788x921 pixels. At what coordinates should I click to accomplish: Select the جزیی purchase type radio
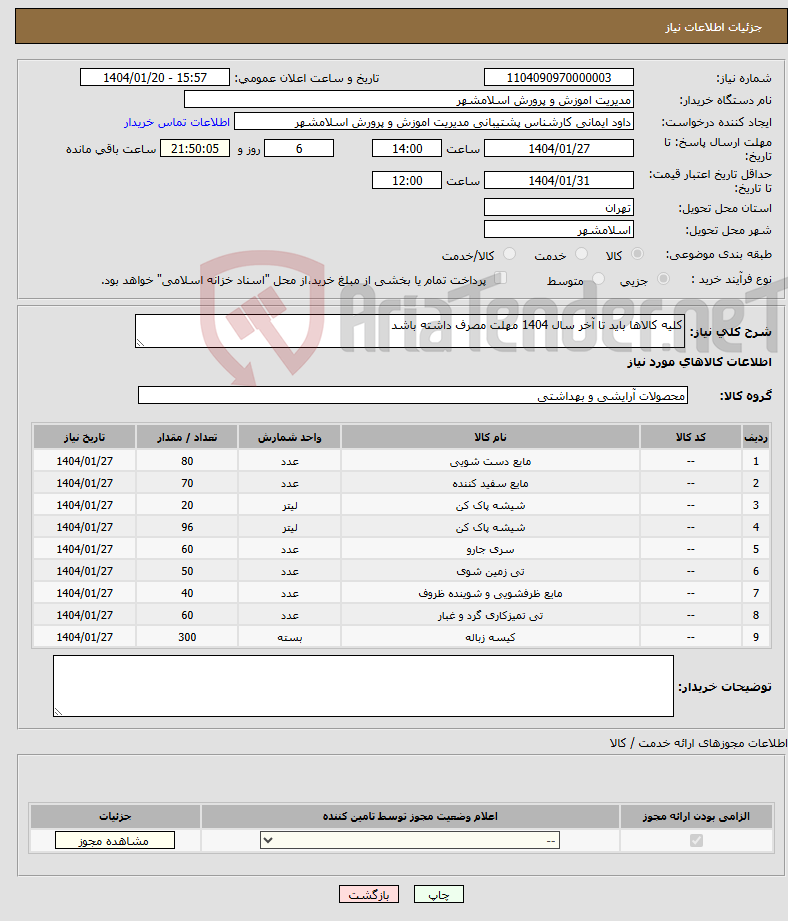coord(663,279)
